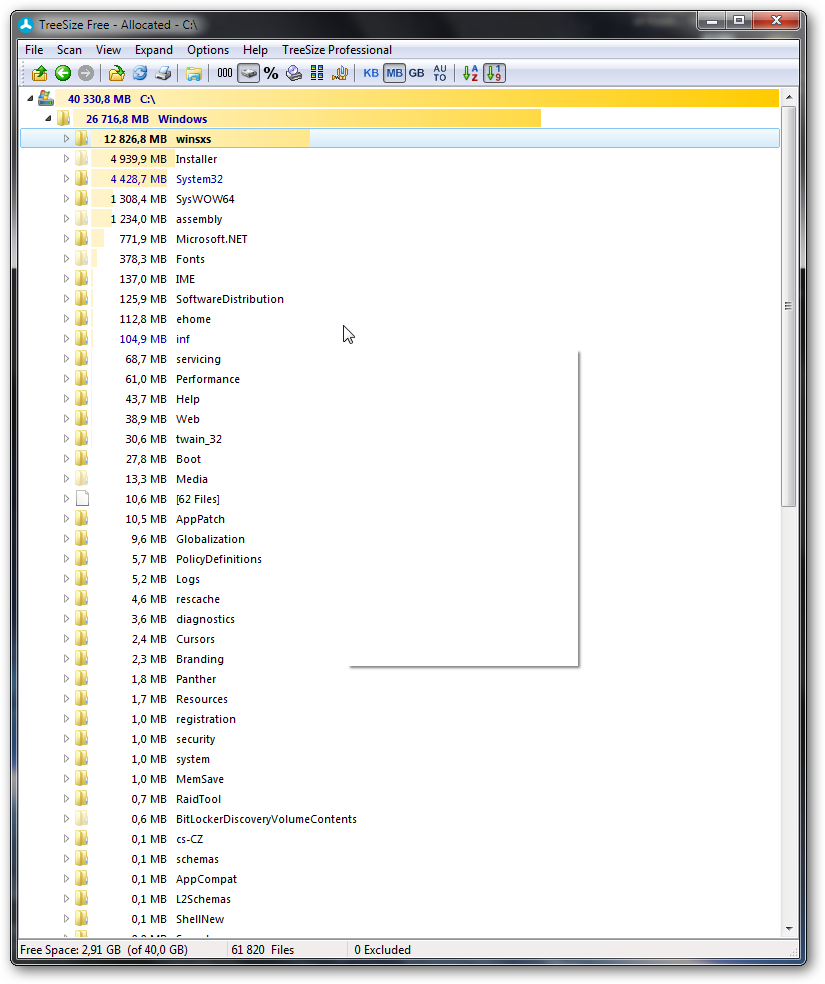The height and width of the screenshot is (984, 825).
Task: Display sizes in KB
Action: pos(371,73)
